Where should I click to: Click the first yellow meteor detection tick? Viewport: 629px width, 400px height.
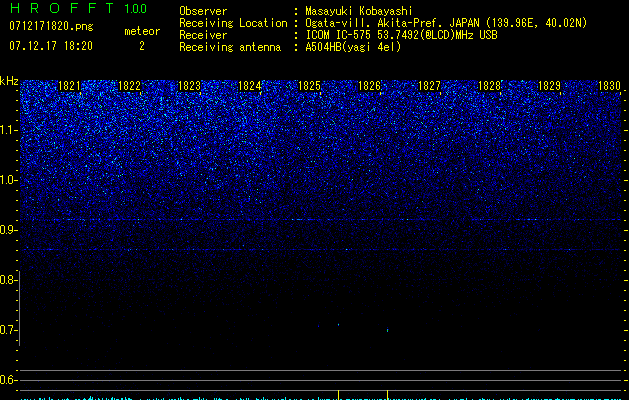pyautogui.click(x=339, y=394)
